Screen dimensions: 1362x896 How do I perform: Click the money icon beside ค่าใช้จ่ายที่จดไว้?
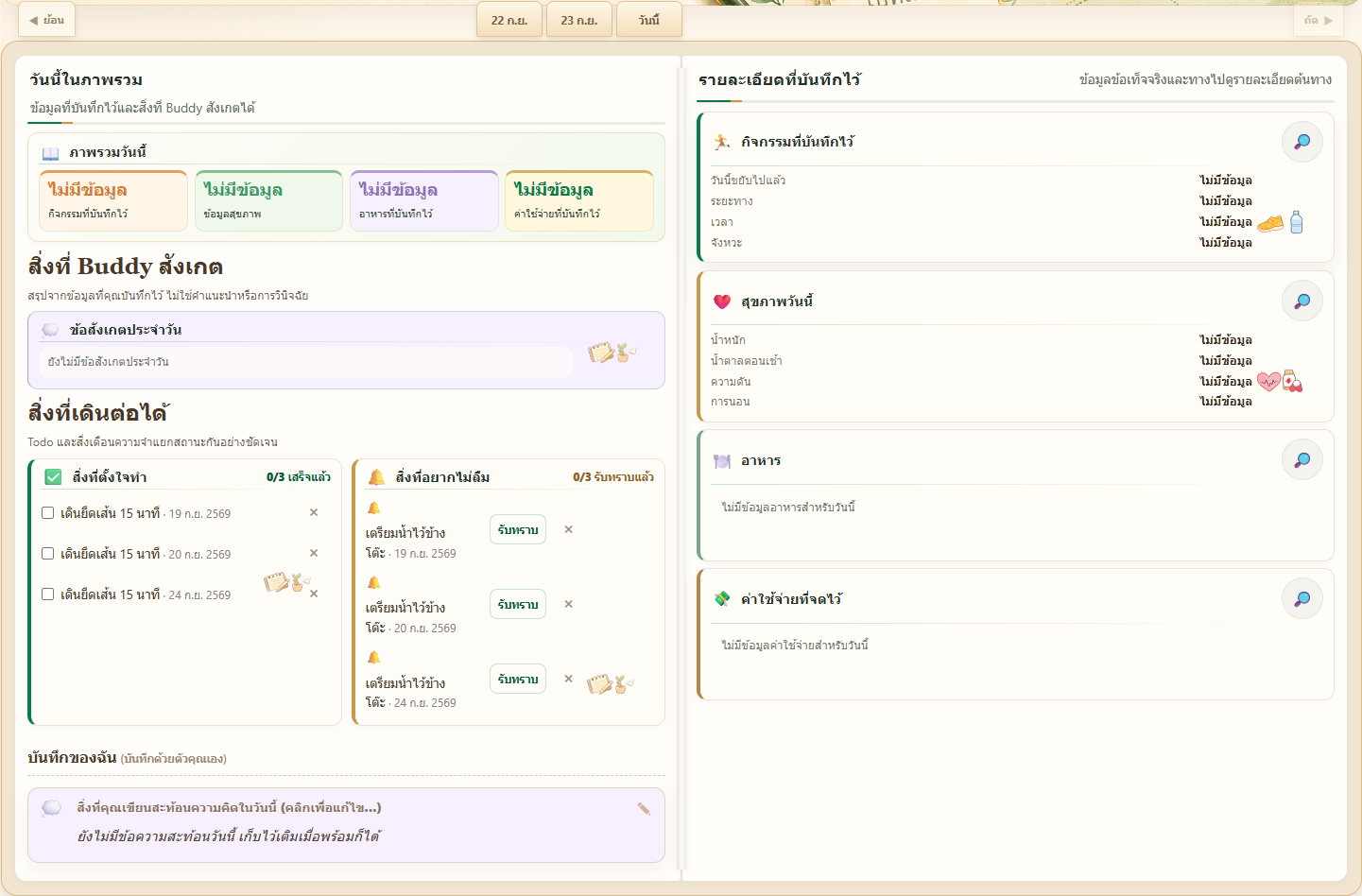(722, 598)
